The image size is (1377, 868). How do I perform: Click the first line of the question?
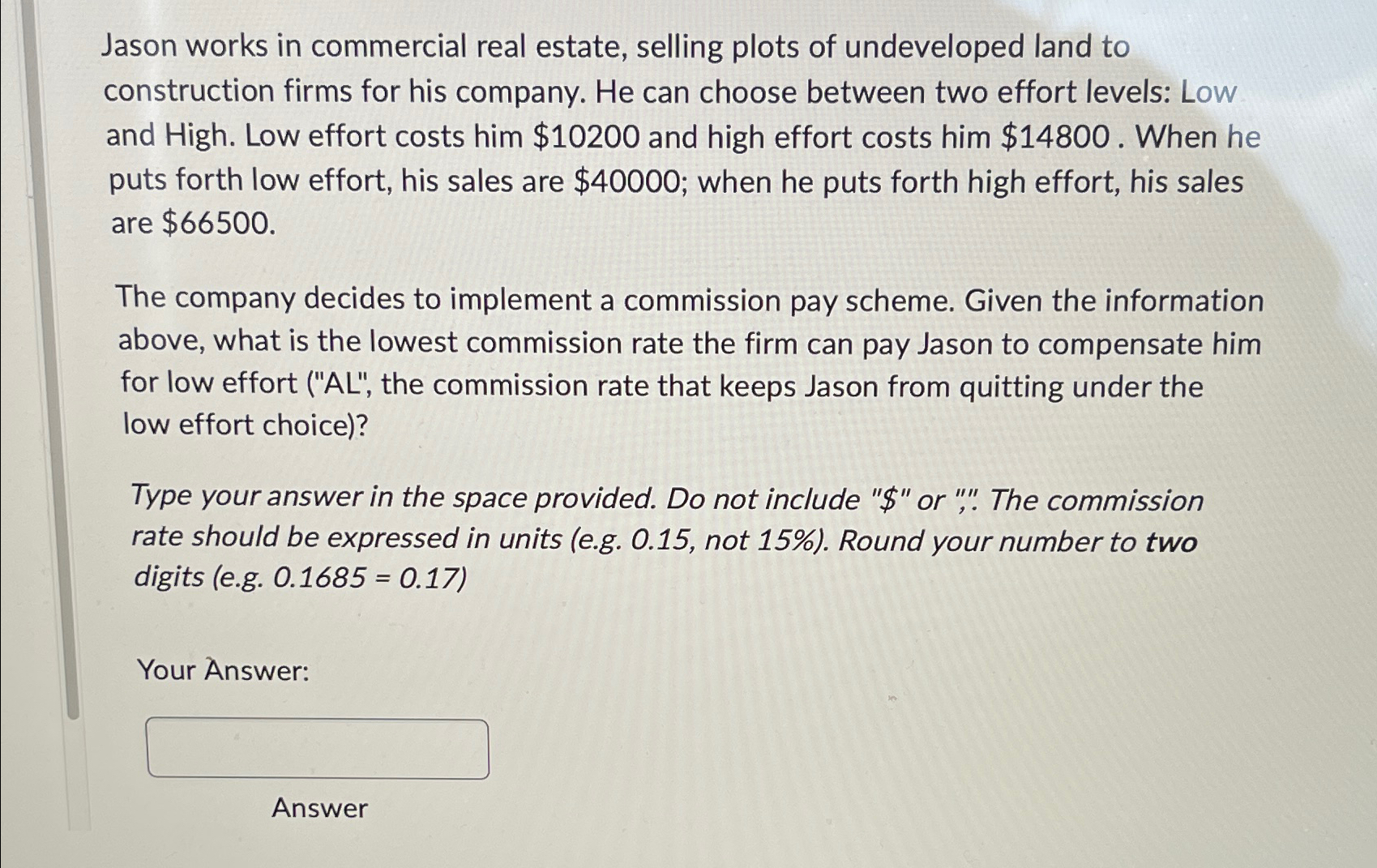614,47
